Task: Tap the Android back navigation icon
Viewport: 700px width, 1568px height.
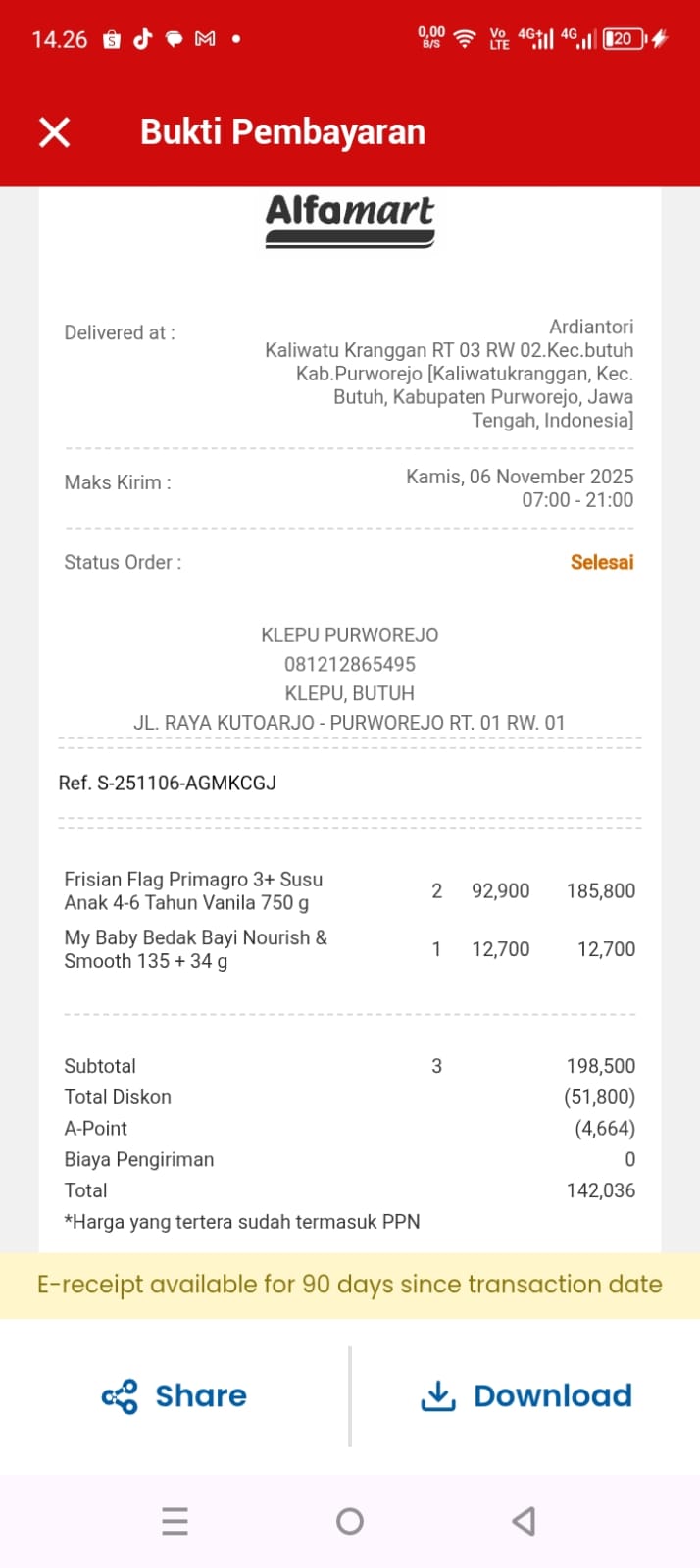Action: tap(524, 1521)
